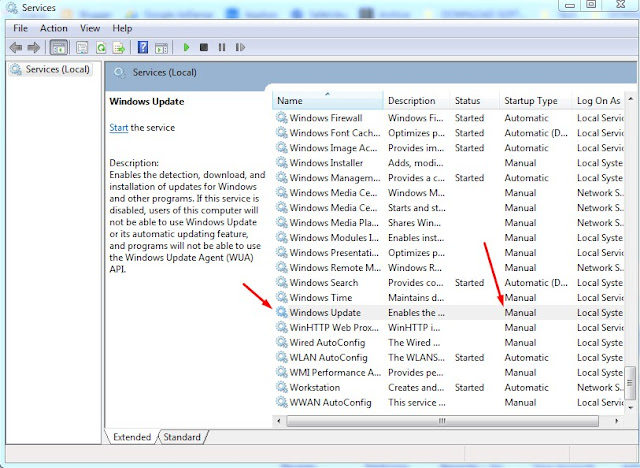Click gear icon next to WMI Performance Adapter

282,372
